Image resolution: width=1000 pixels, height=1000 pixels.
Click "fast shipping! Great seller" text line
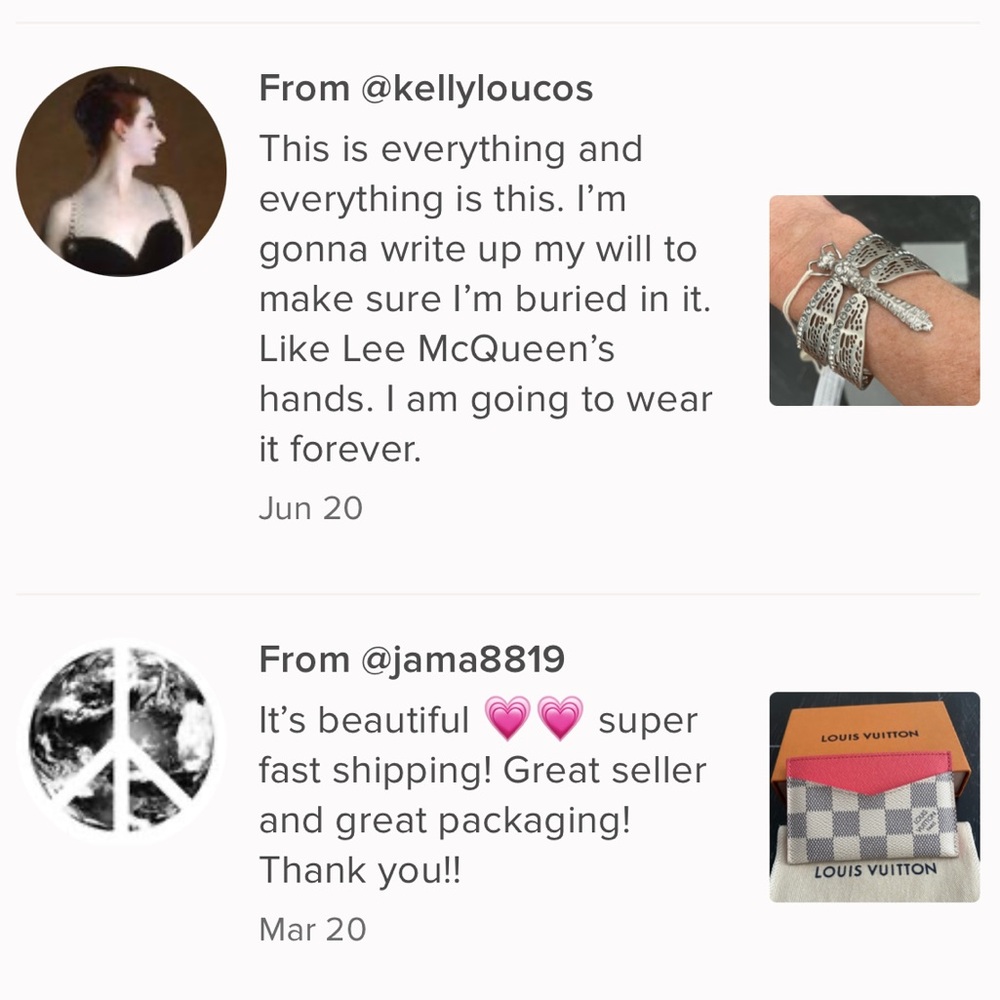click(x=482, y=771)
